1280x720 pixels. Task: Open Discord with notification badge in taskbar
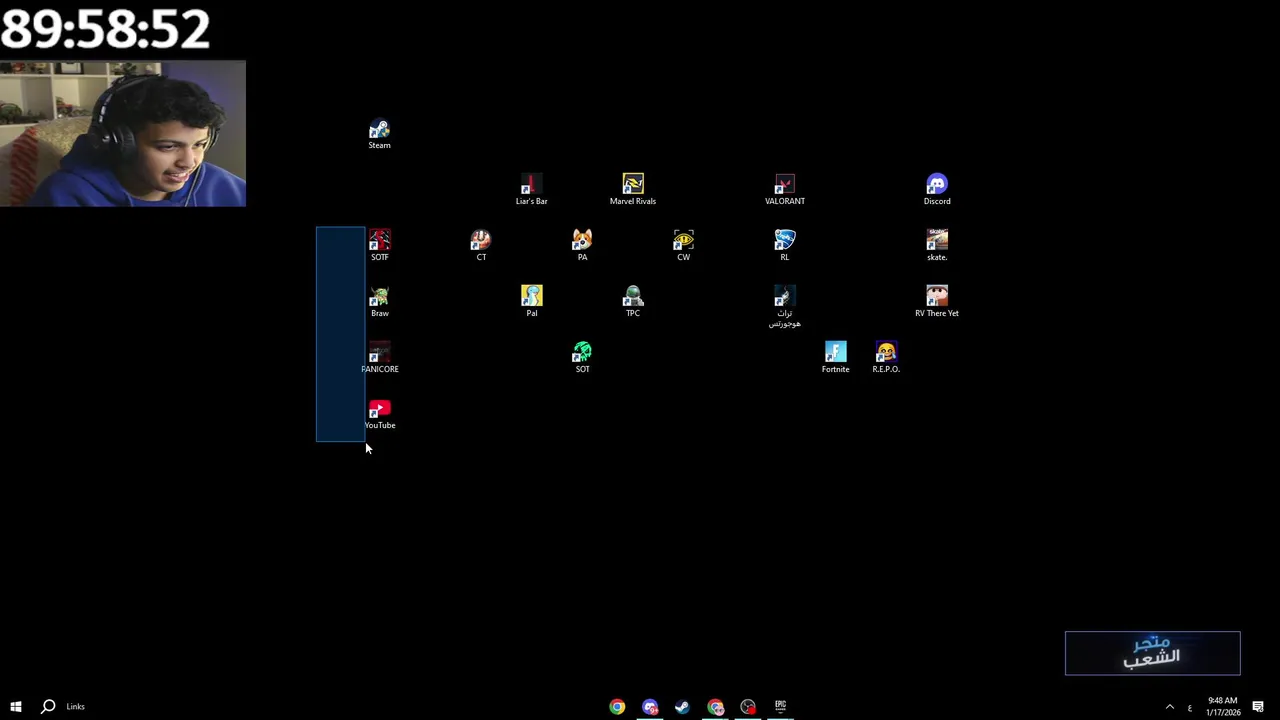pos(650,707)
